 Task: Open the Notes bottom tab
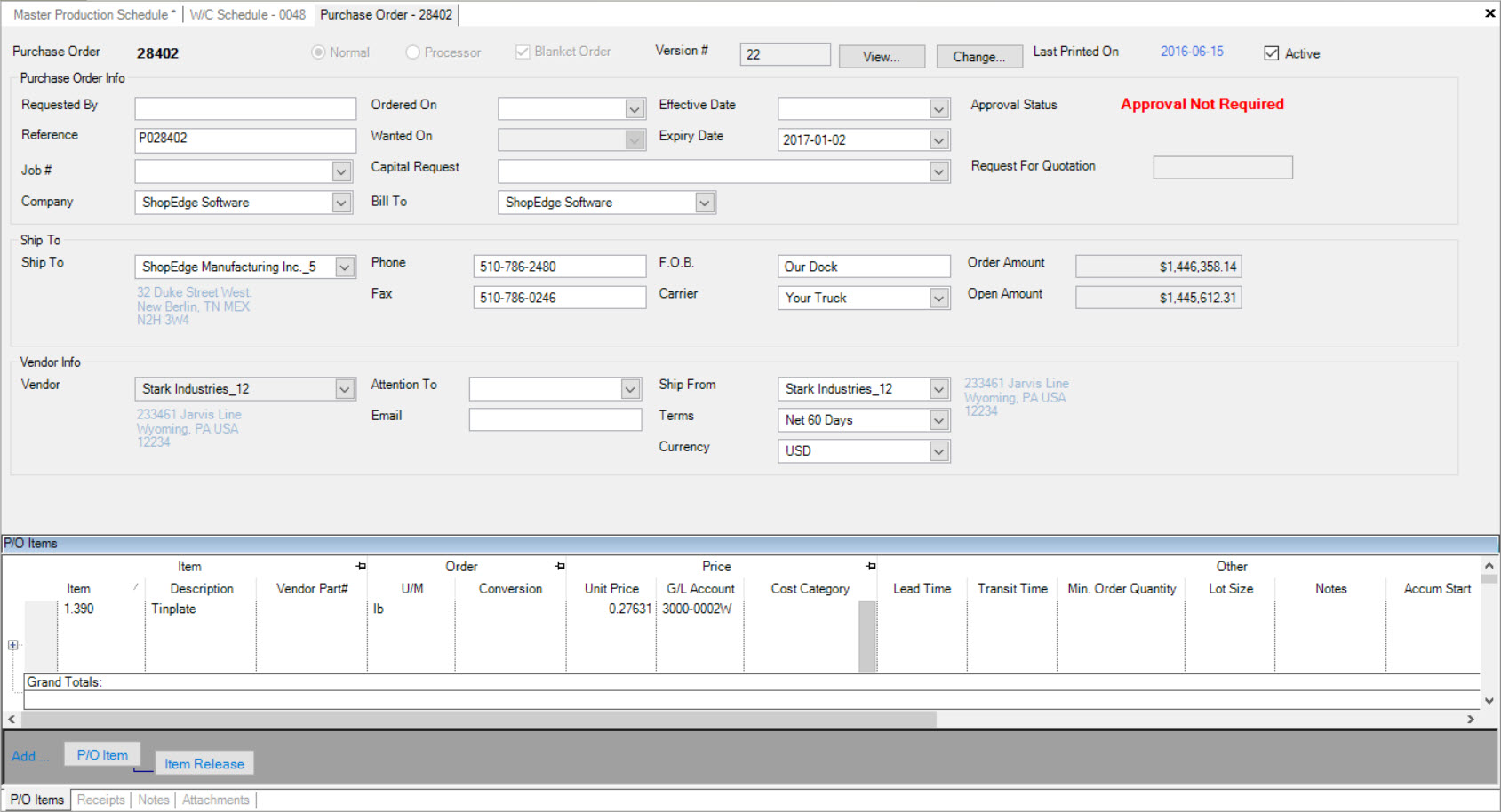(153, 800)
